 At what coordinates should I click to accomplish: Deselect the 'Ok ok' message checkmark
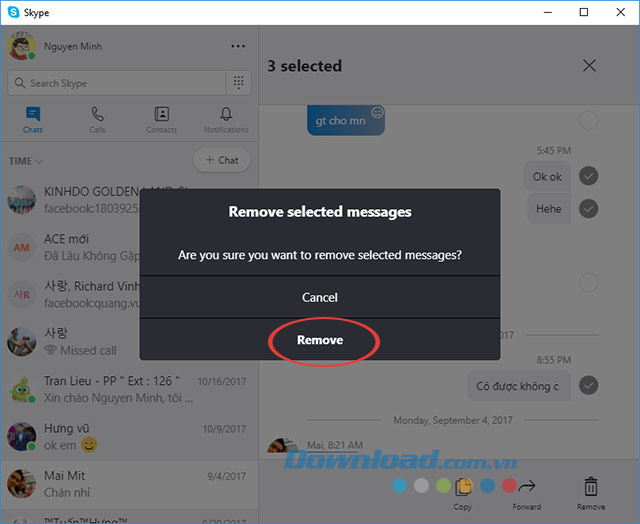pyautogui.click(x=588, y=176)
